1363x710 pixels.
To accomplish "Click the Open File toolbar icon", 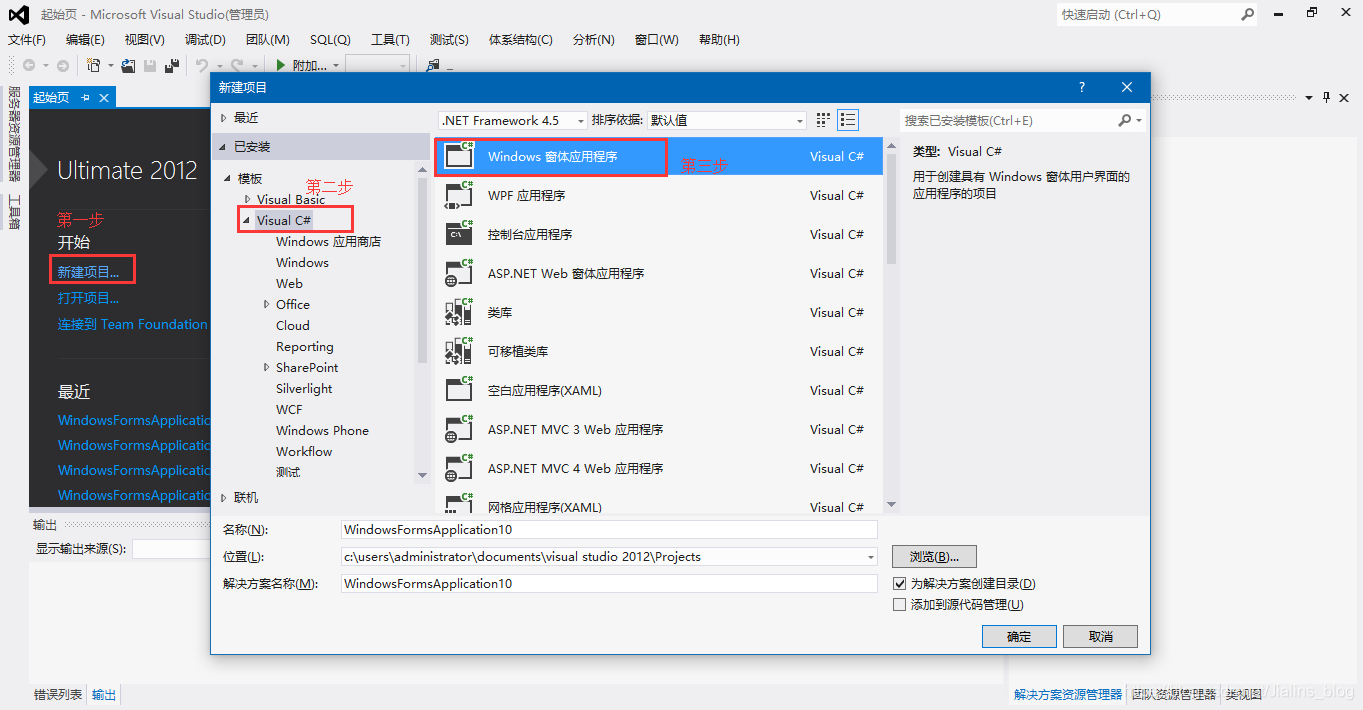I will click(x=128, y=65).
